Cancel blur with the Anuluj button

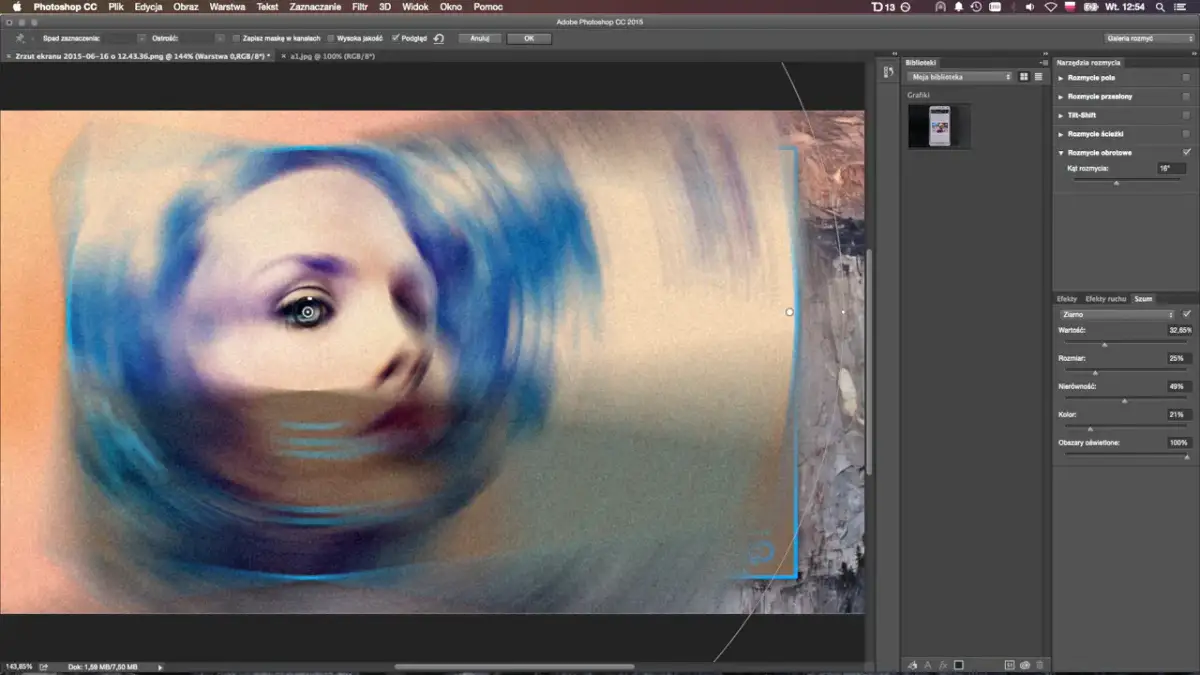(x=479, y=38)
